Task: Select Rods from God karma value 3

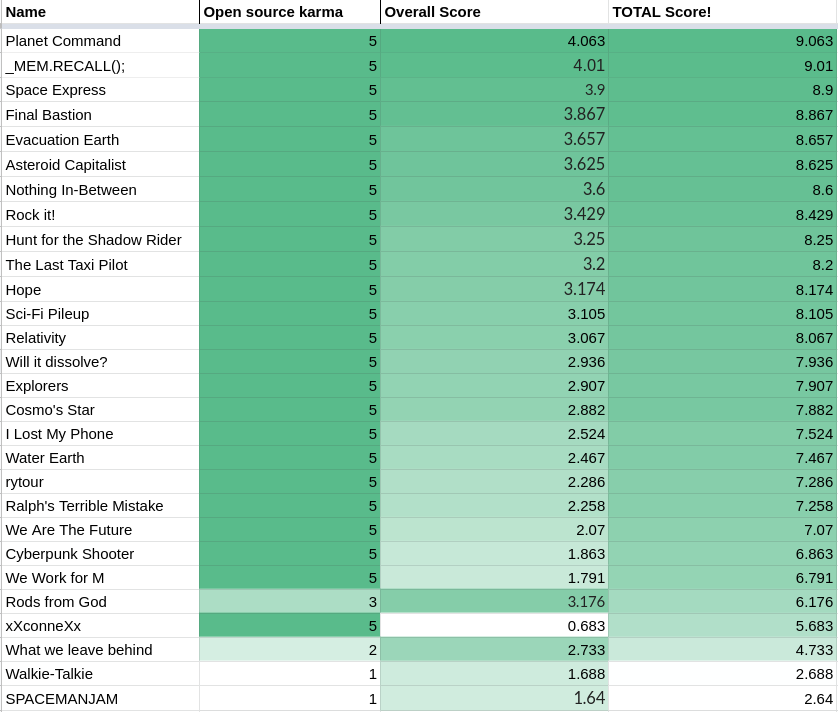Action: (x=290, y=602)
